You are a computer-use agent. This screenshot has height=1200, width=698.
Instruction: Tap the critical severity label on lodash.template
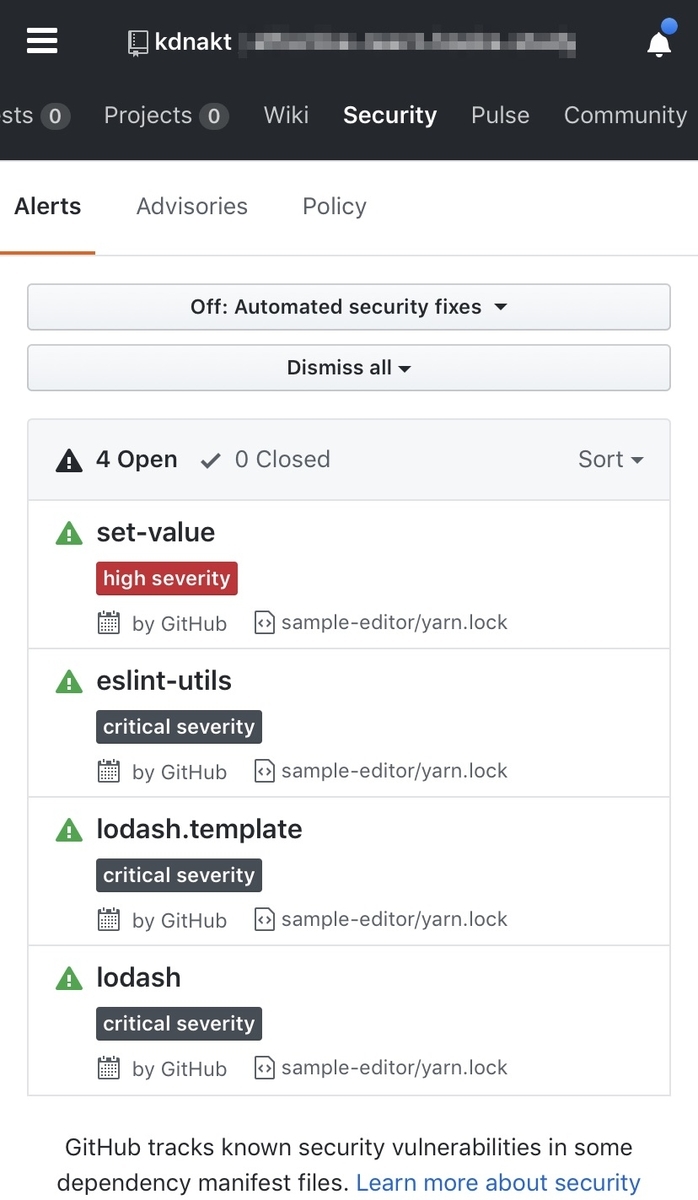click(179, 874)
